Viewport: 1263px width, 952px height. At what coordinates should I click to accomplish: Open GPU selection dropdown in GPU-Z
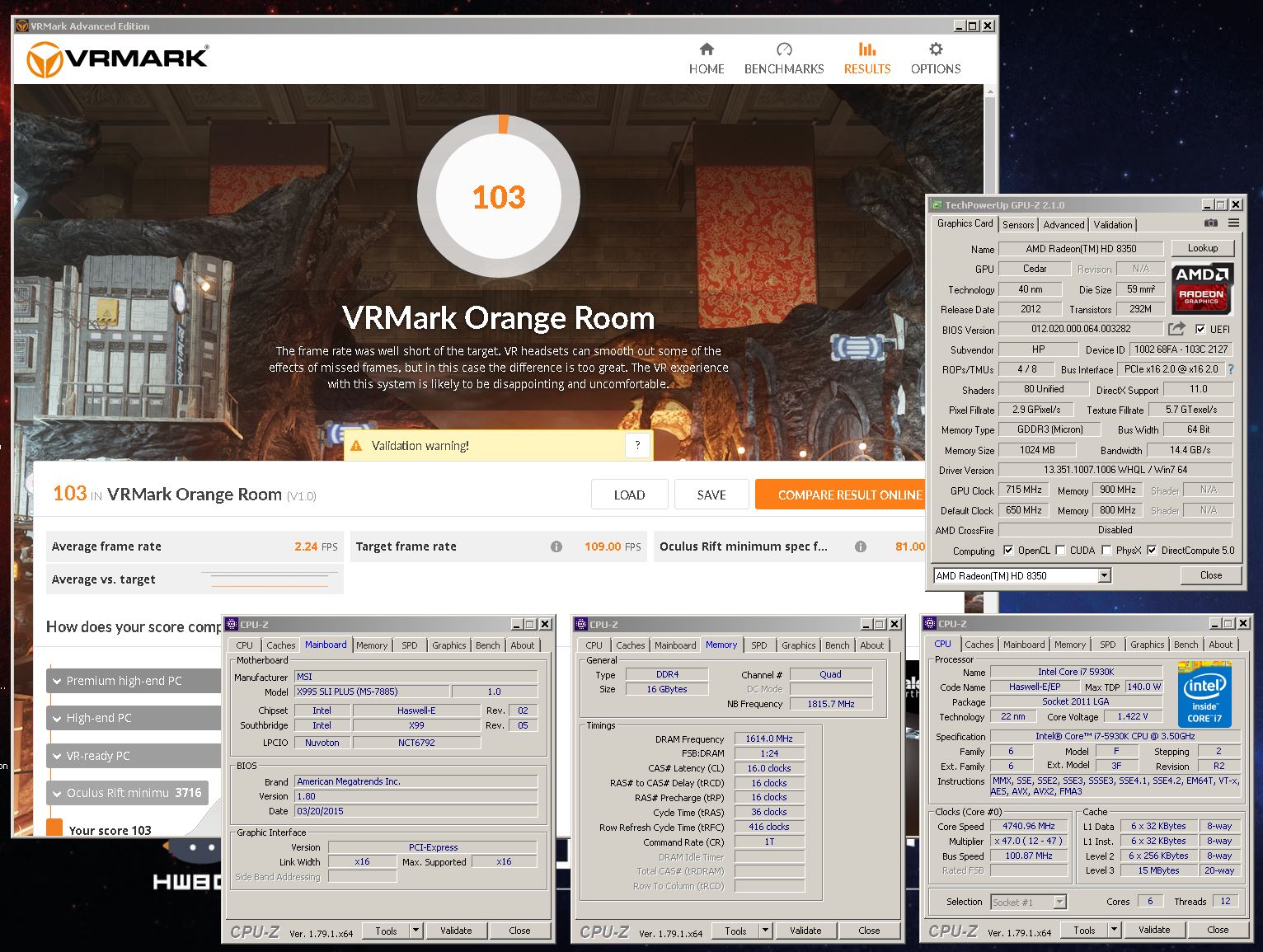(1104, 576)
